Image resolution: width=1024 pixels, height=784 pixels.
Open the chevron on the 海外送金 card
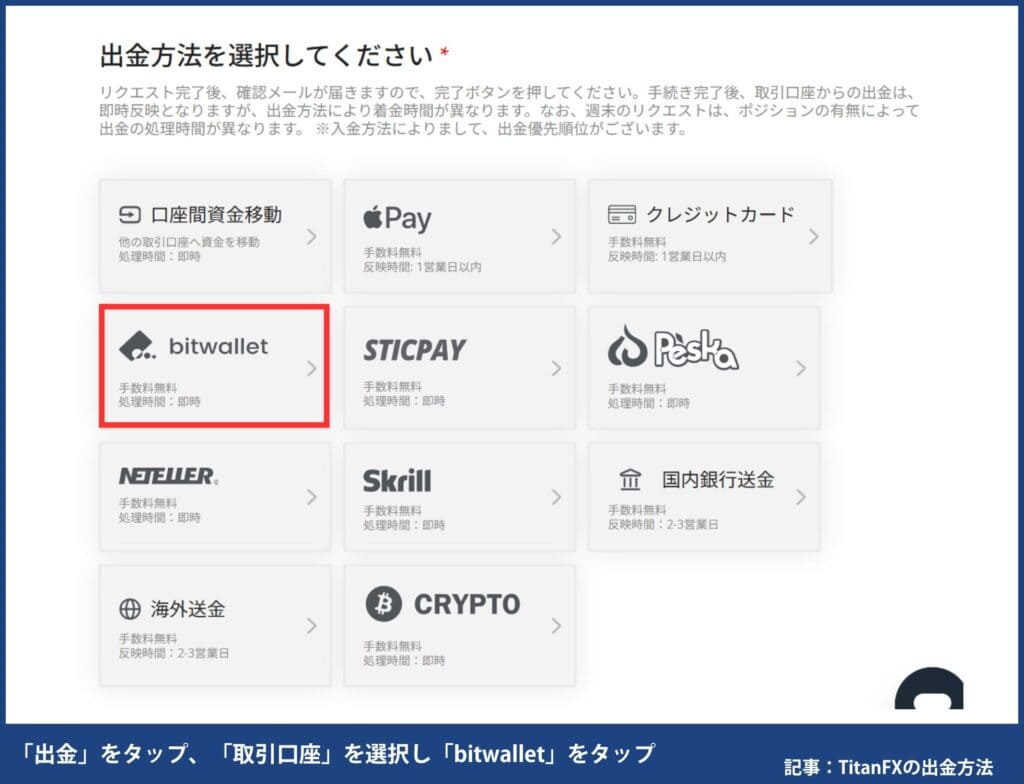312,626
